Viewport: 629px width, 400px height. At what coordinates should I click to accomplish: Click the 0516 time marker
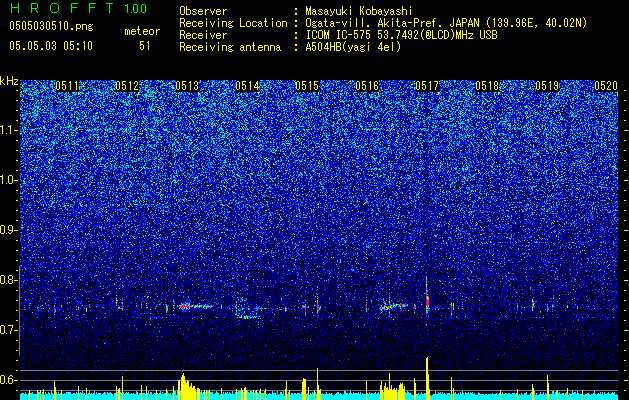coord(367,86)
